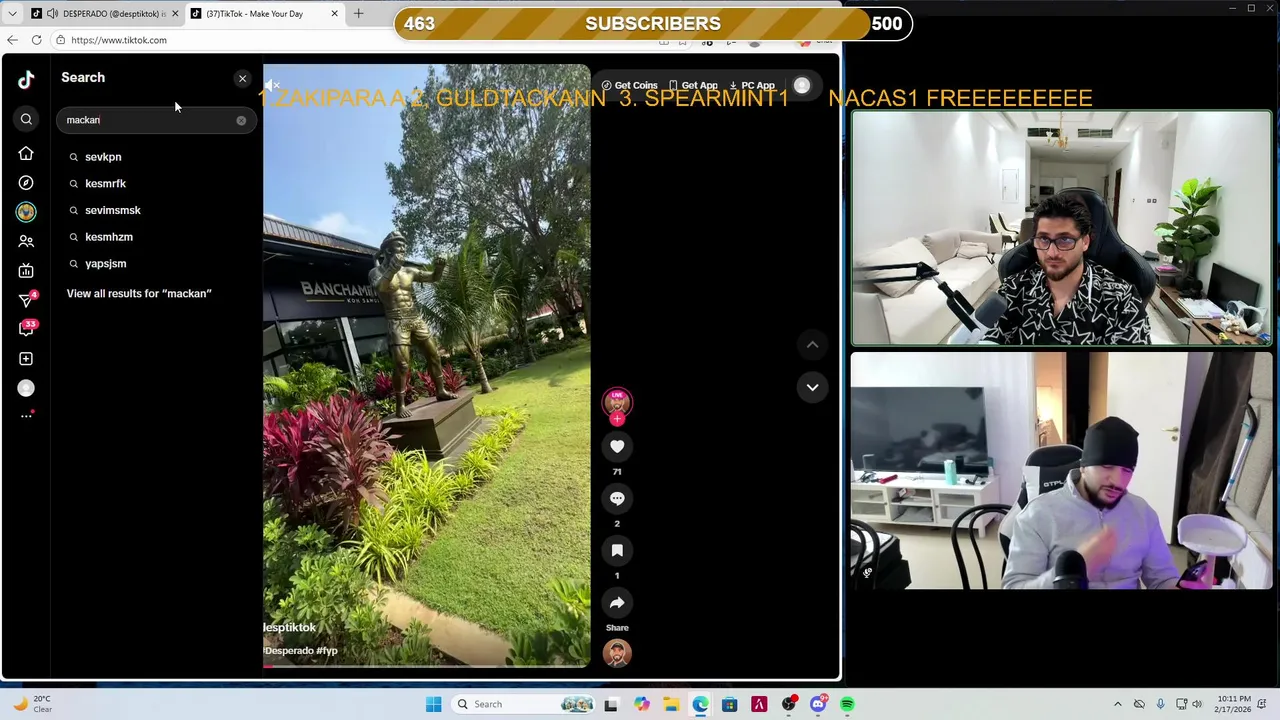Reload the page with refresh button
This screenshot has height=720, width=1280.
[36, 40]
